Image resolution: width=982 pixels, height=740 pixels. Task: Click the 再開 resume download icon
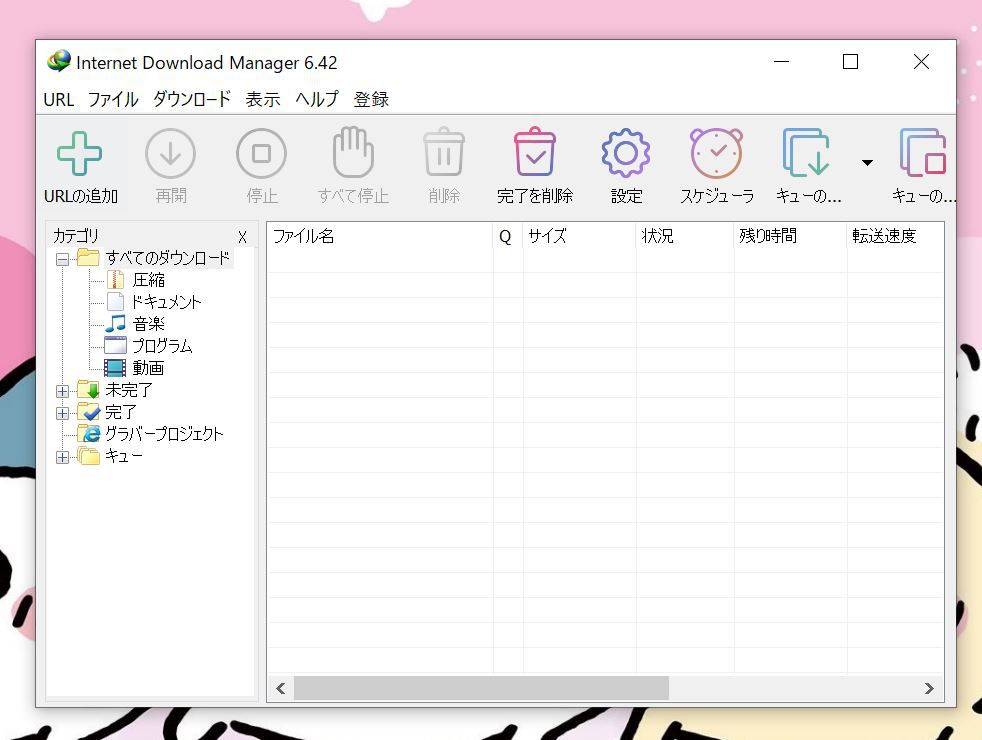coord(170,153)
